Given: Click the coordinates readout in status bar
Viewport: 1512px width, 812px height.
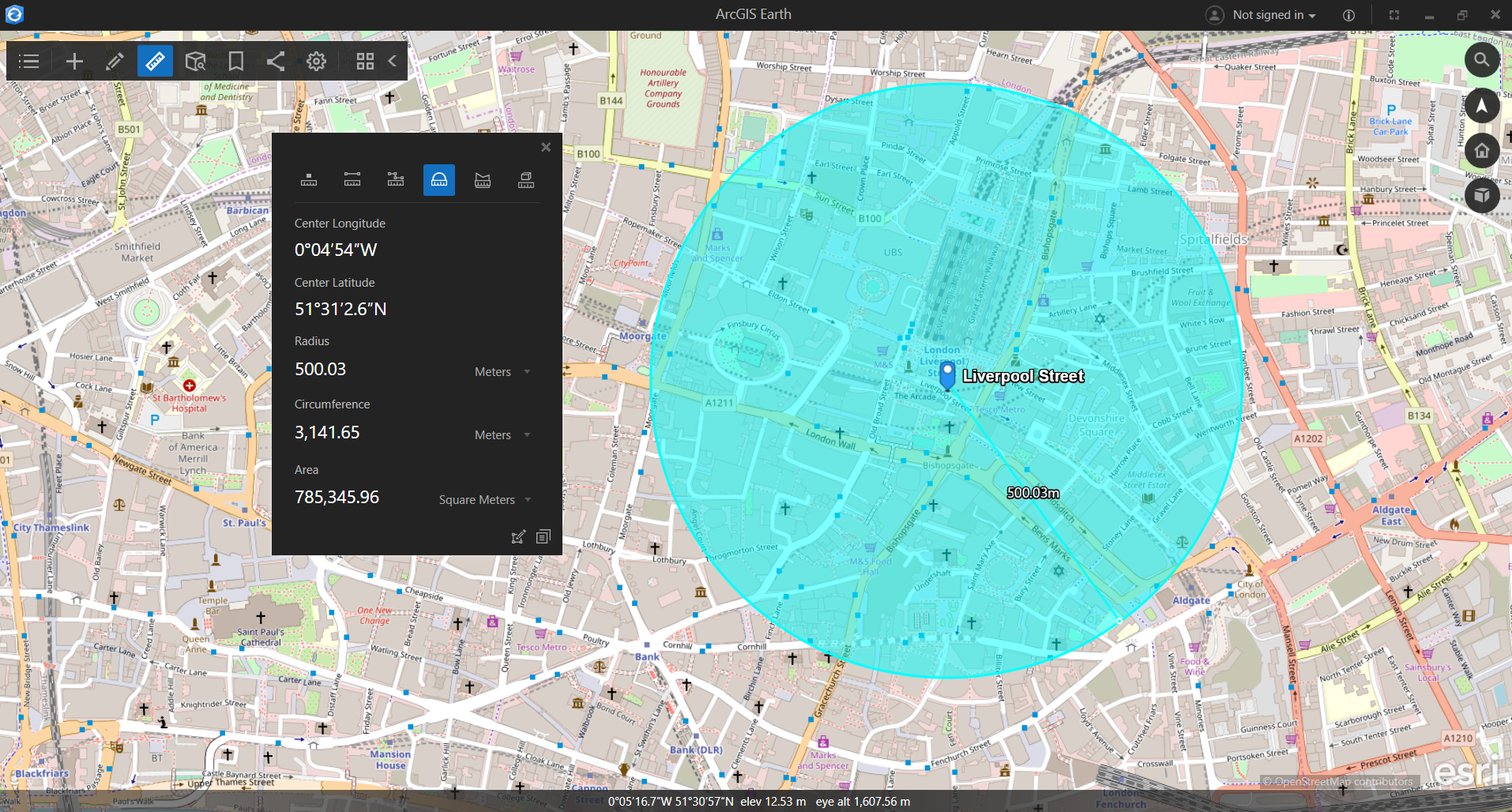Looking at the screenshot, I should pyautogui.click(x=671, y=802).
